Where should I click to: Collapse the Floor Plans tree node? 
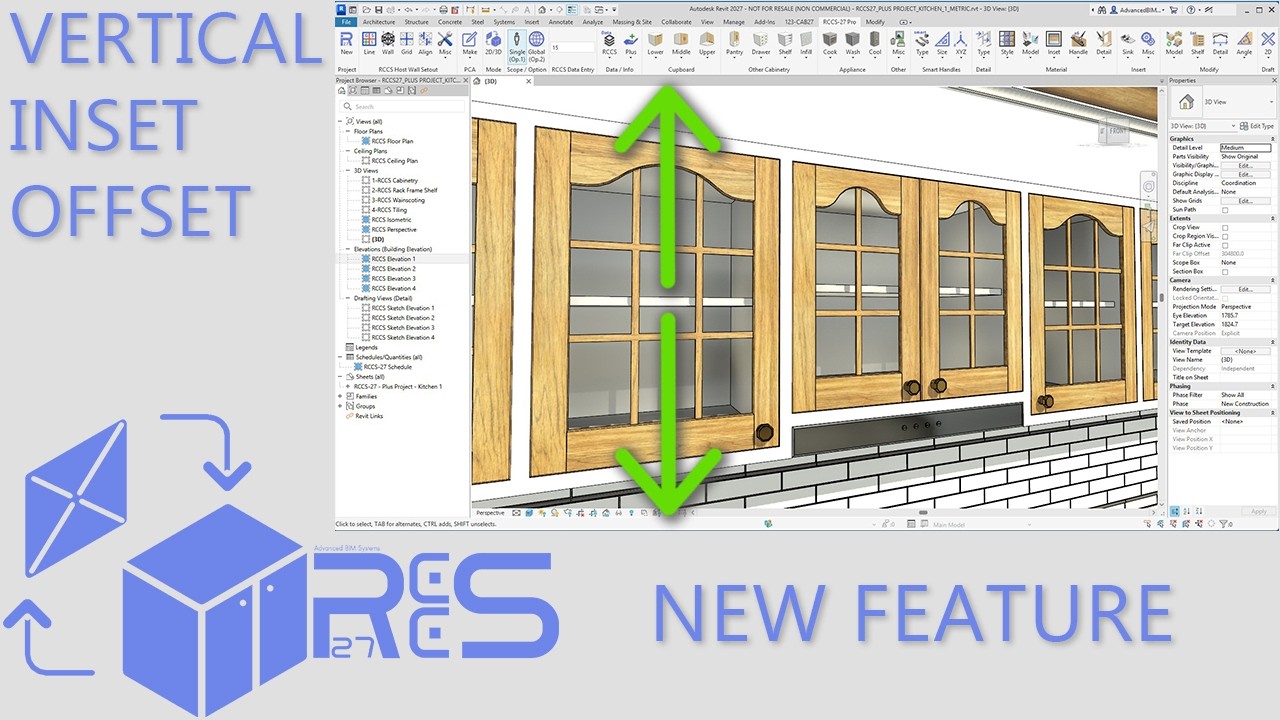pos(348,131)
